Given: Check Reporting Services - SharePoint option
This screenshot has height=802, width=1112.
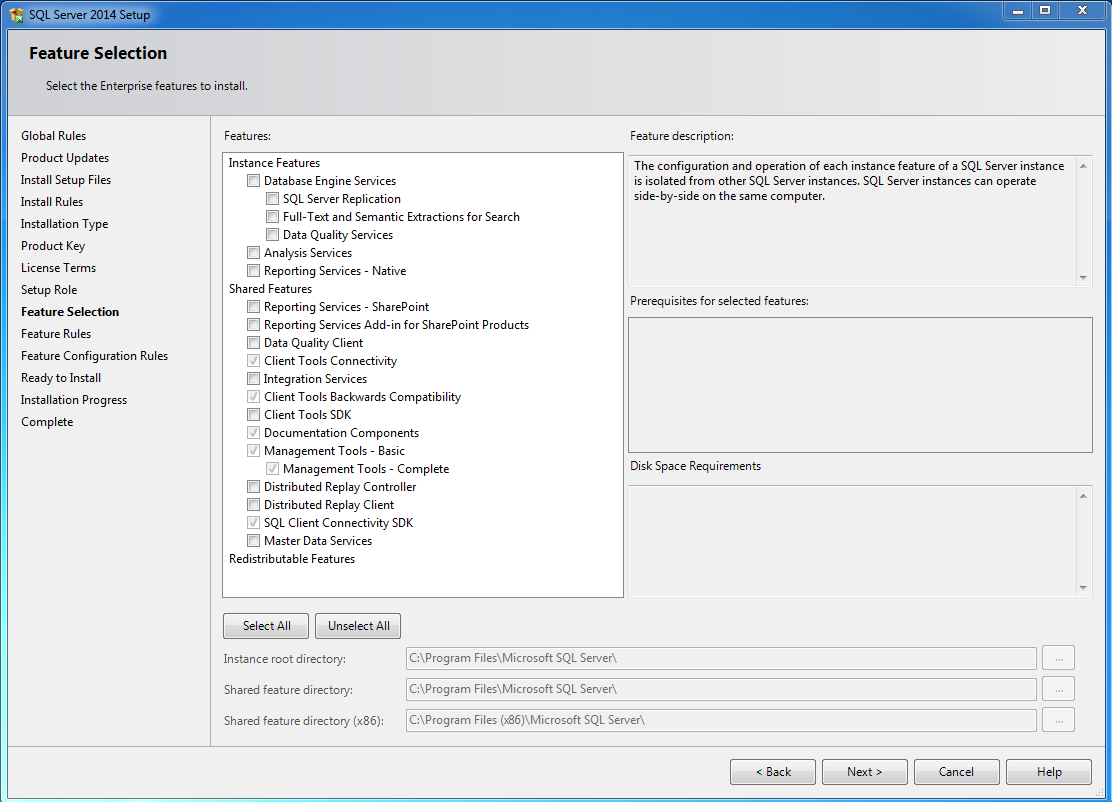Looking at the screenshot, I should (x=254, y=307).
